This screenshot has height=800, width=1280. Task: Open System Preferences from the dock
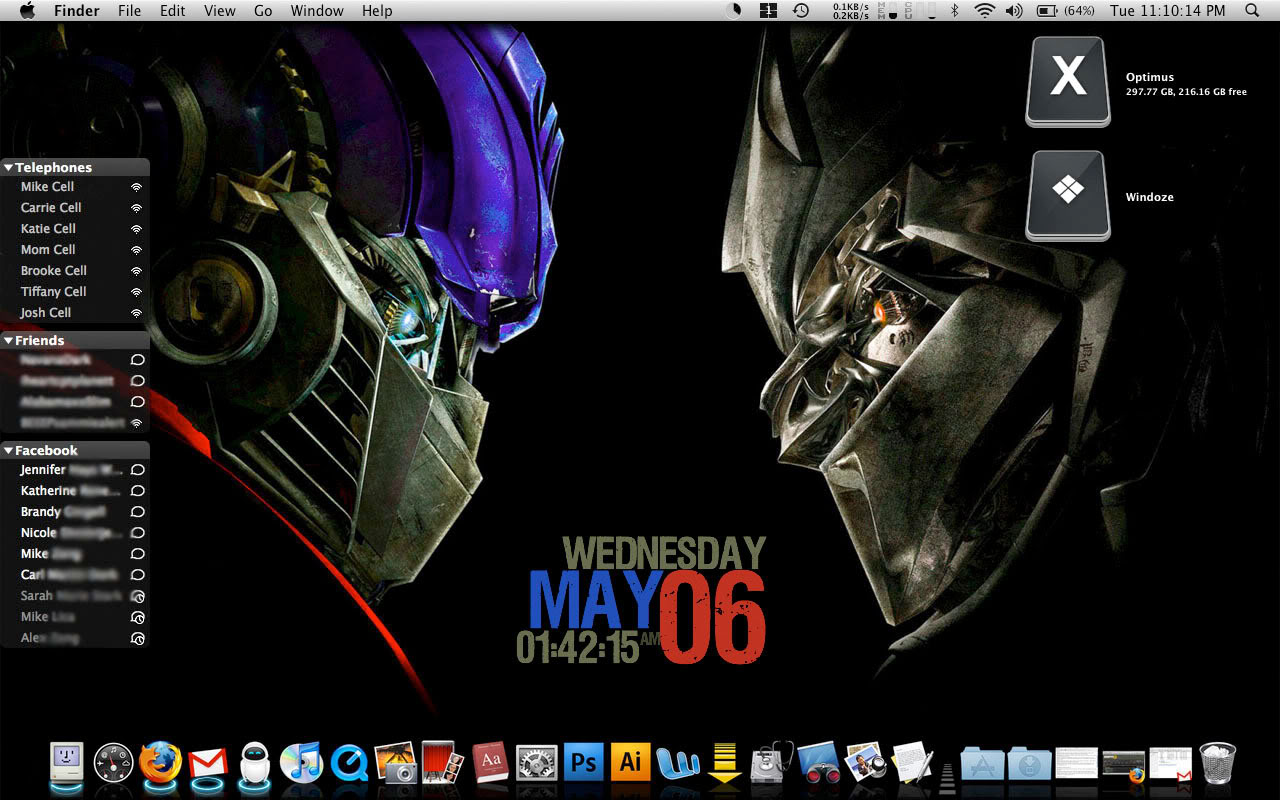[536, 763]
